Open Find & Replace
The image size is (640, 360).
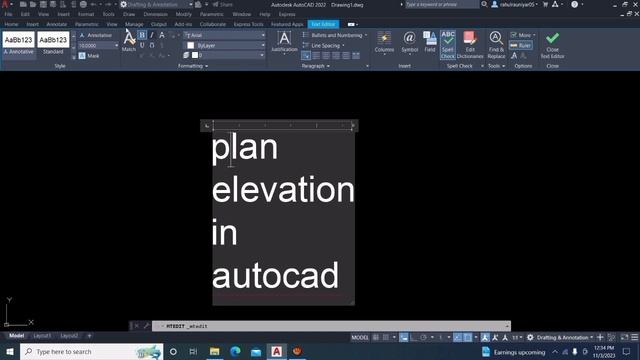click(x=496, y=44)
